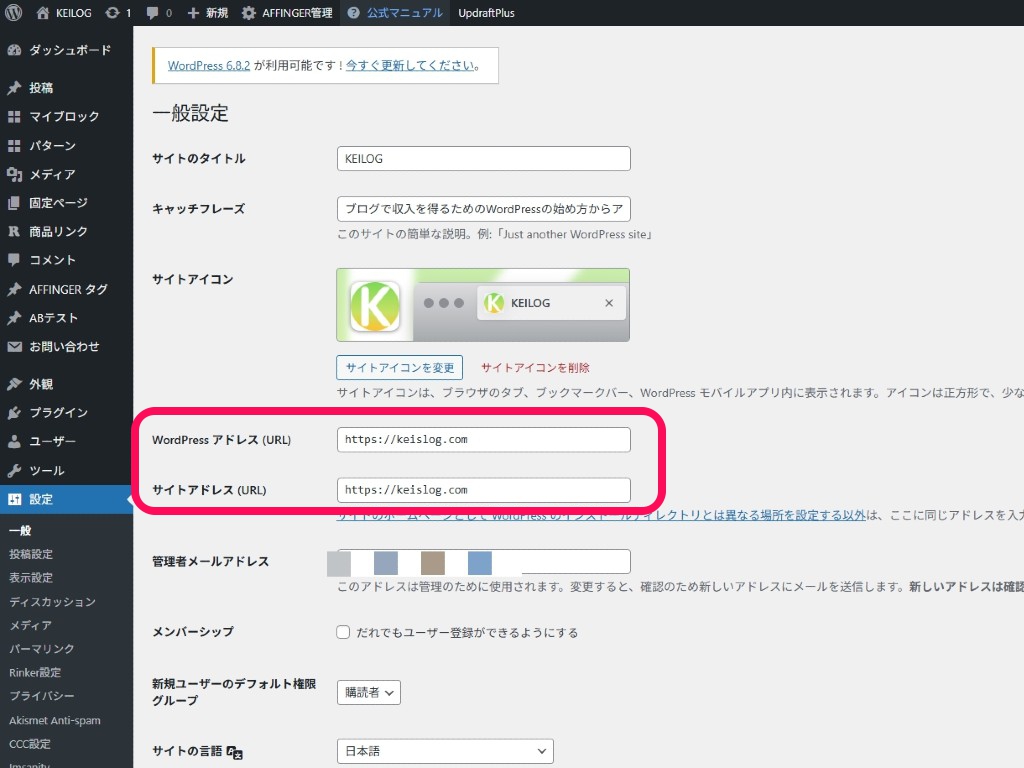
Task: Click the メディア icon in main sidebar
Action: [14, 174]
